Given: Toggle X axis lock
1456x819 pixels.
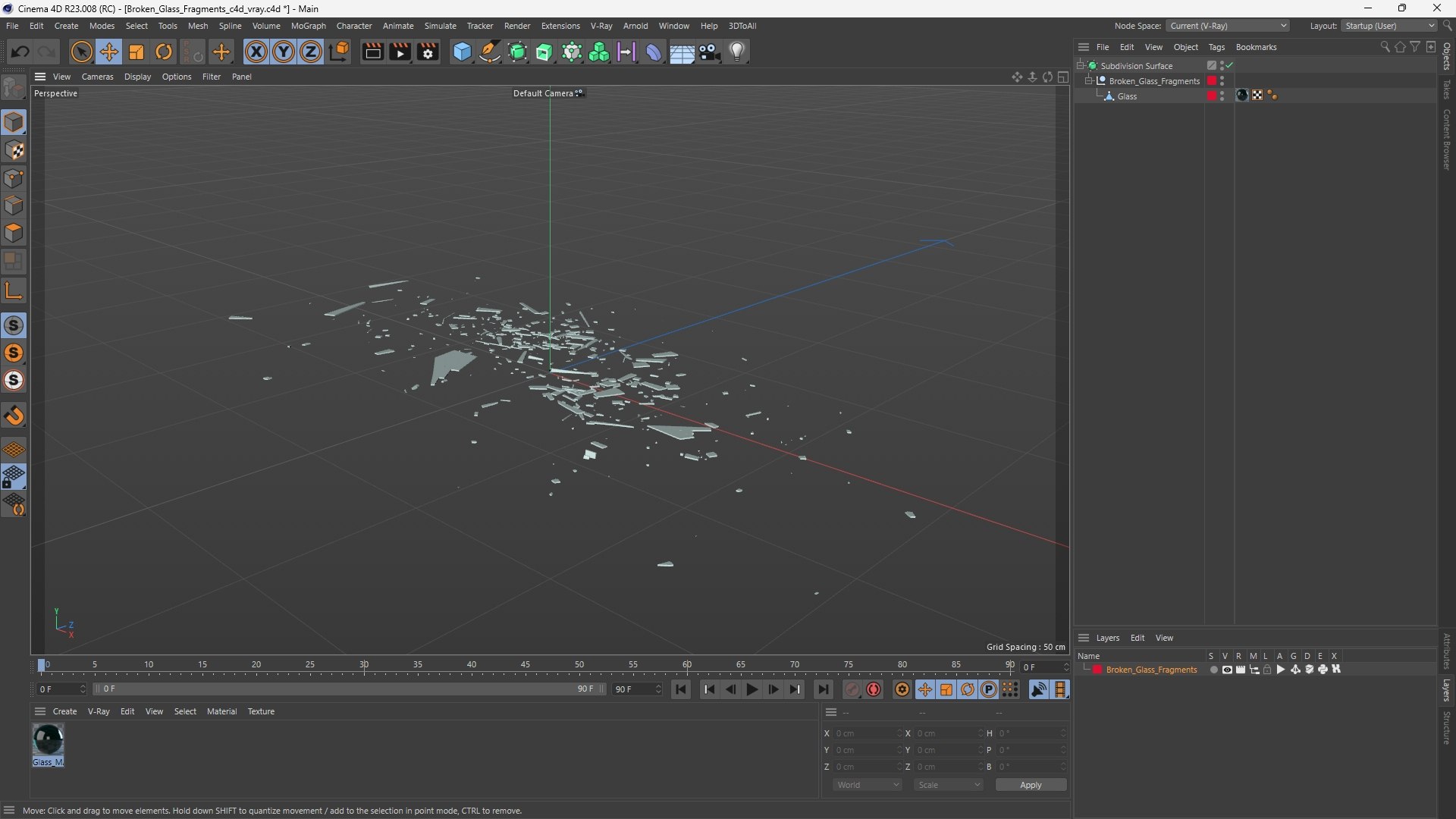Looking at the screenshot, I should coord(256,52).
